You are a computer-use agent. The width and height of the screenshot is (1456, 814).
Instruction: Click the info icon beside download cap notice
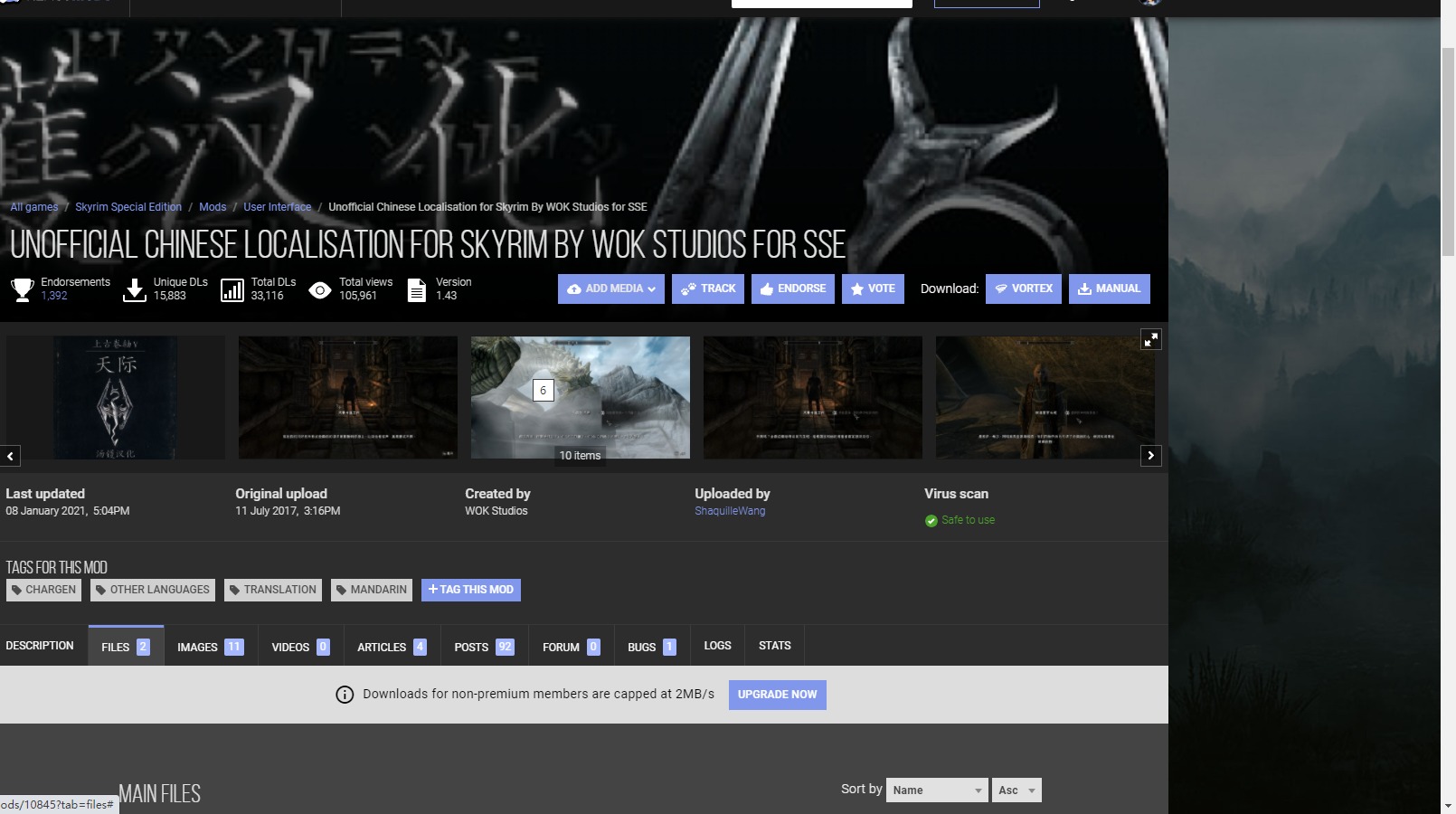[x=345, y=695]
